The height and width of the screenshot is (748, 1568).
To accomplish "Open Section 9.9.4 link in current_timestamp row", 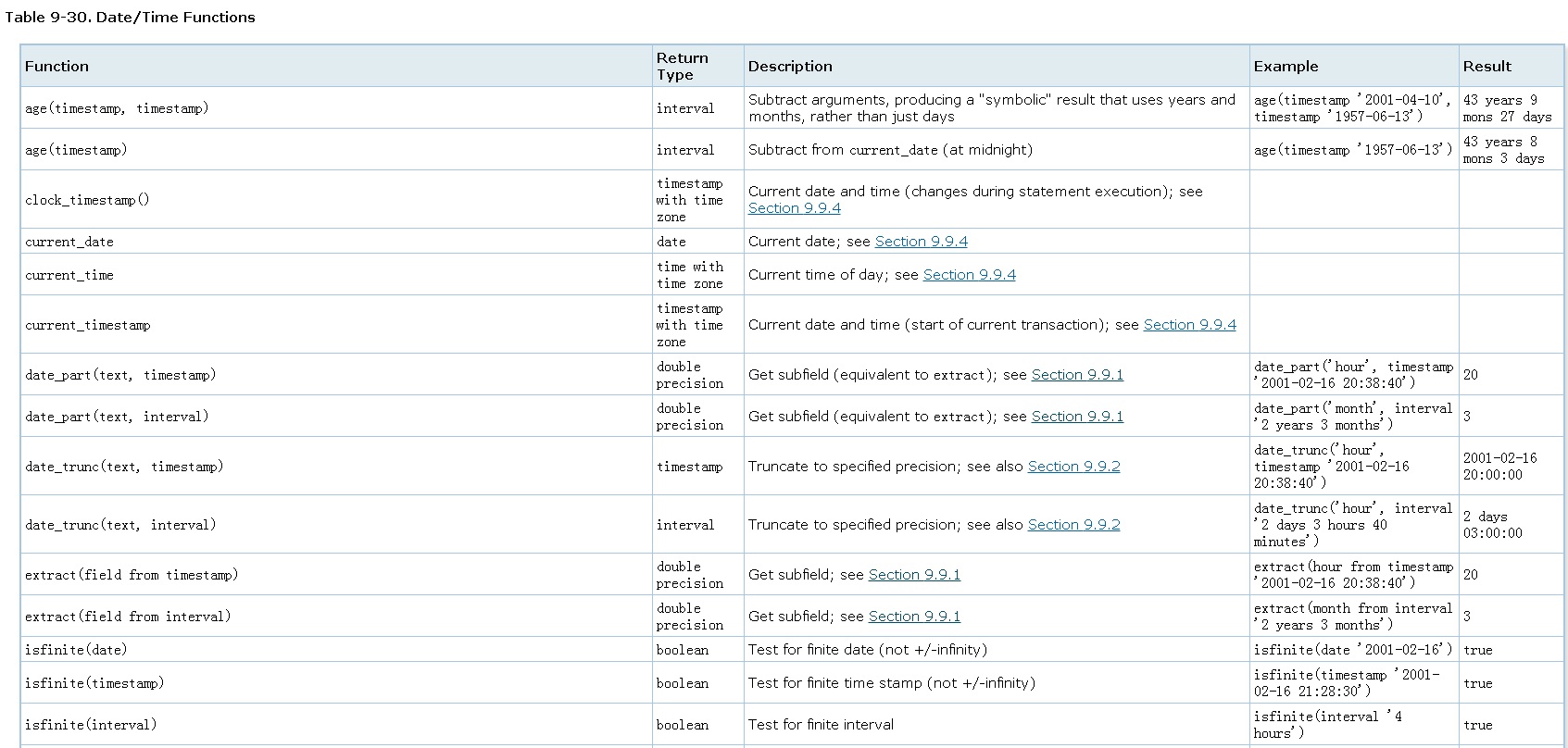I will tap(1190, 325).
